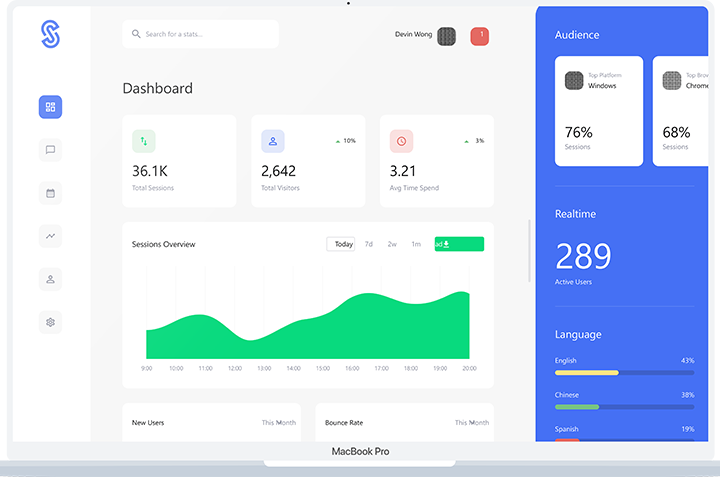
Task: Click the Search for a stats field
Action: tap(201, 34)
